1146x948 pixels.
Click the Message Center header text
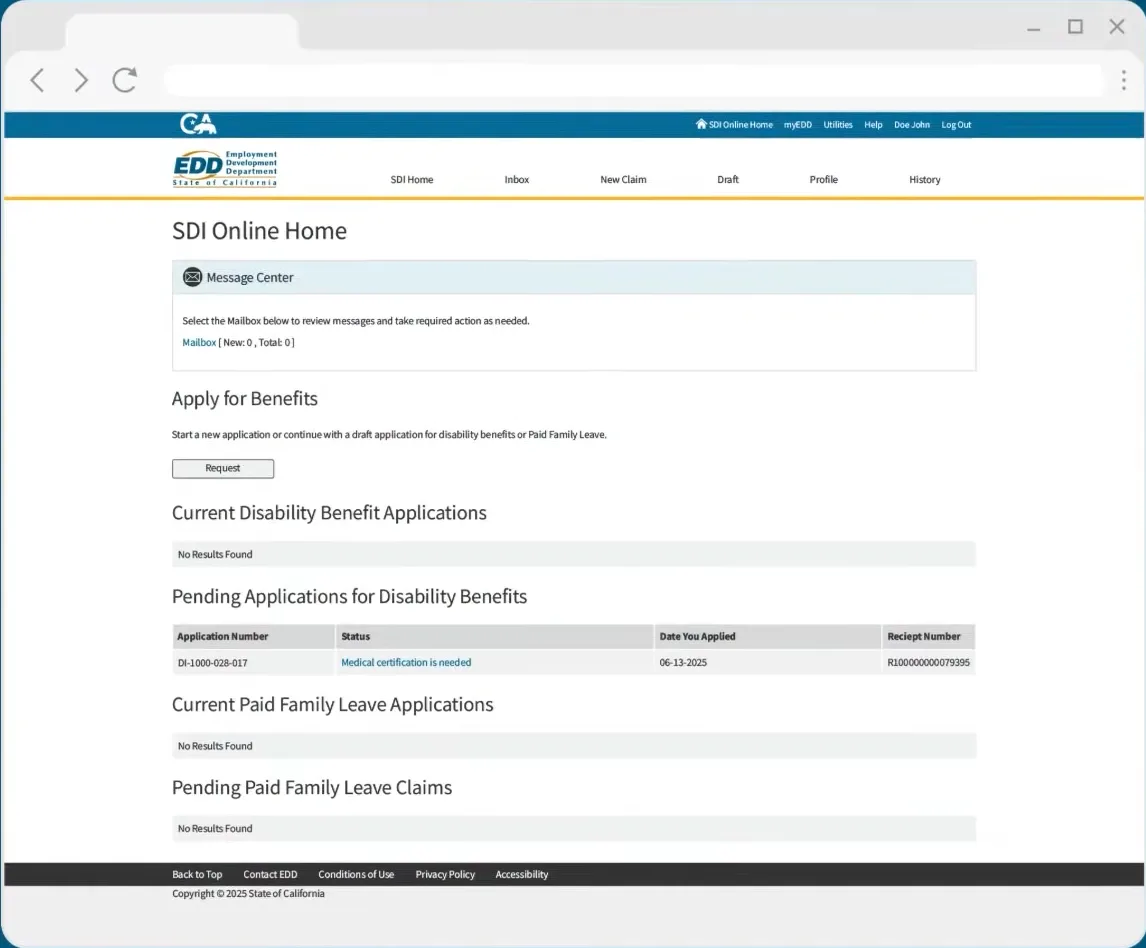pyautogui.click(x=249, y=278)
